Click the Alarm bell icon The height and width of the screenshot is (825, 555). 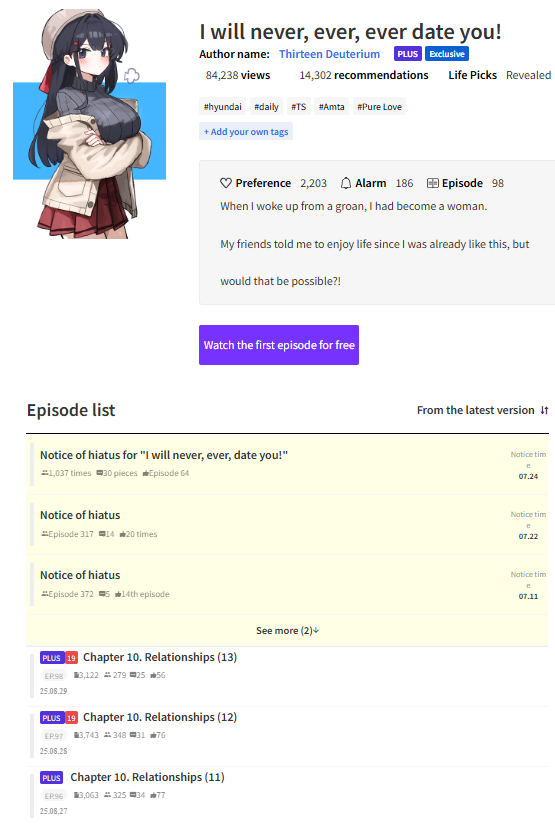346,183
